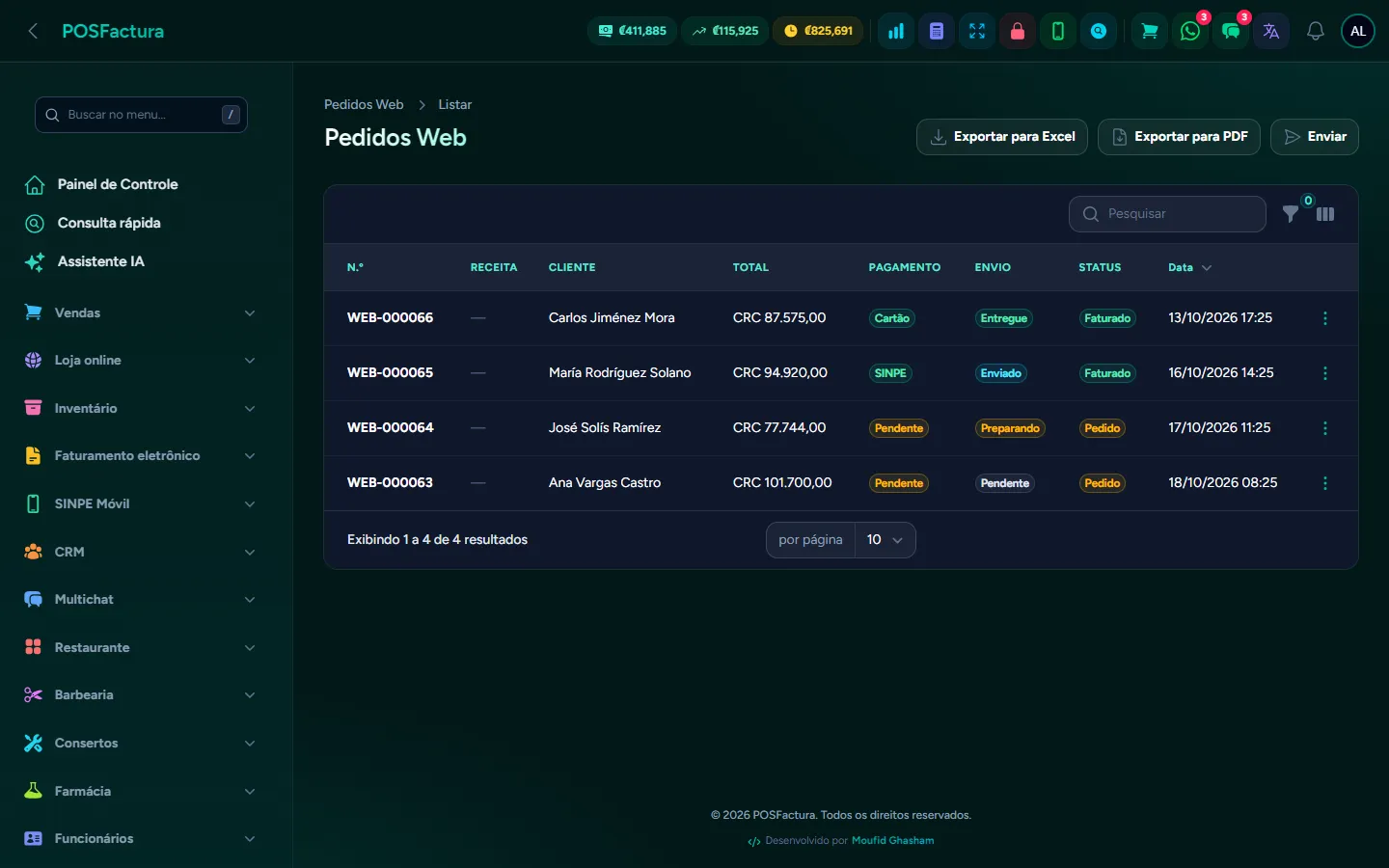1389x868 pixels.
Task: Open the language translate icon
Action: pyautogui.click(x=1271, y=31)
